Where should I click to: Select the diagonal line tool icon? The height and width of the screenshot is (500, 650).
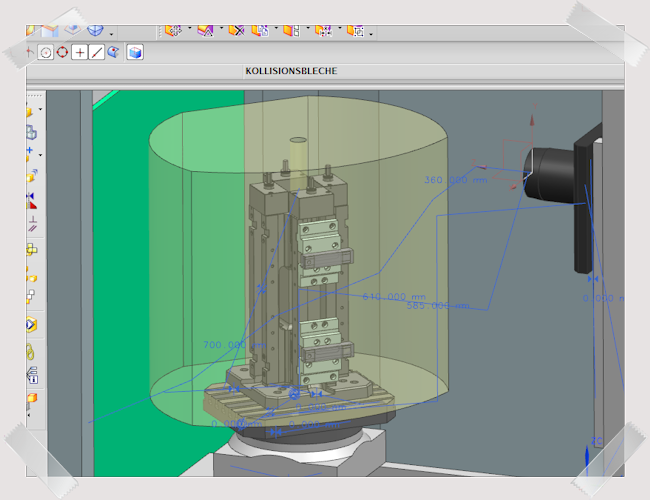point(97,52)
